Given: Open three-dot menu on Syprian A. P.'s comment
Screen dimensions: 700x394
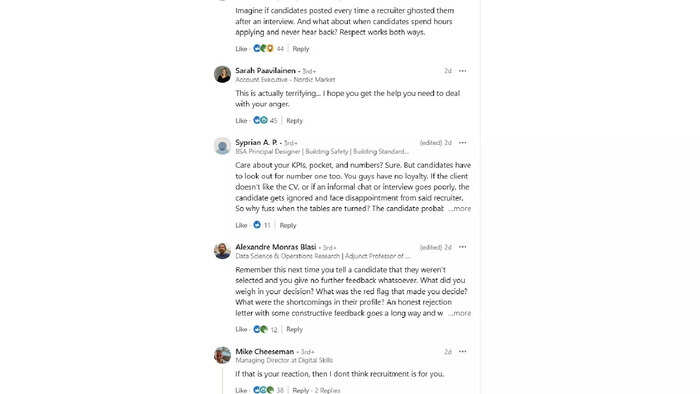Looking at the screenshot, I should pos(462,143).
